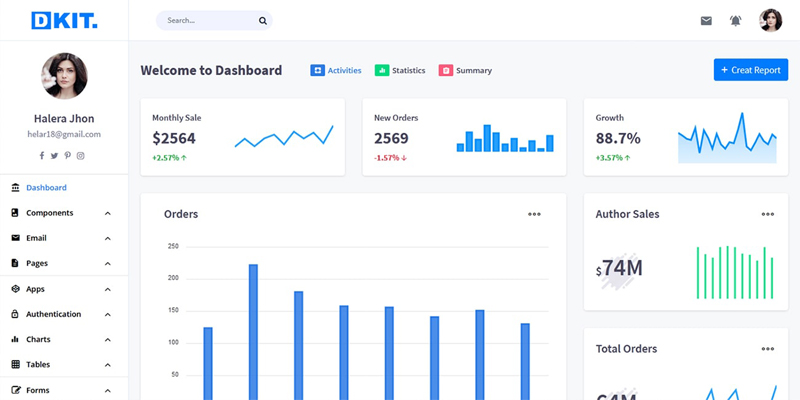Click the New Orders mini bar chart
The image size is (800, 400).
[505, 138]
